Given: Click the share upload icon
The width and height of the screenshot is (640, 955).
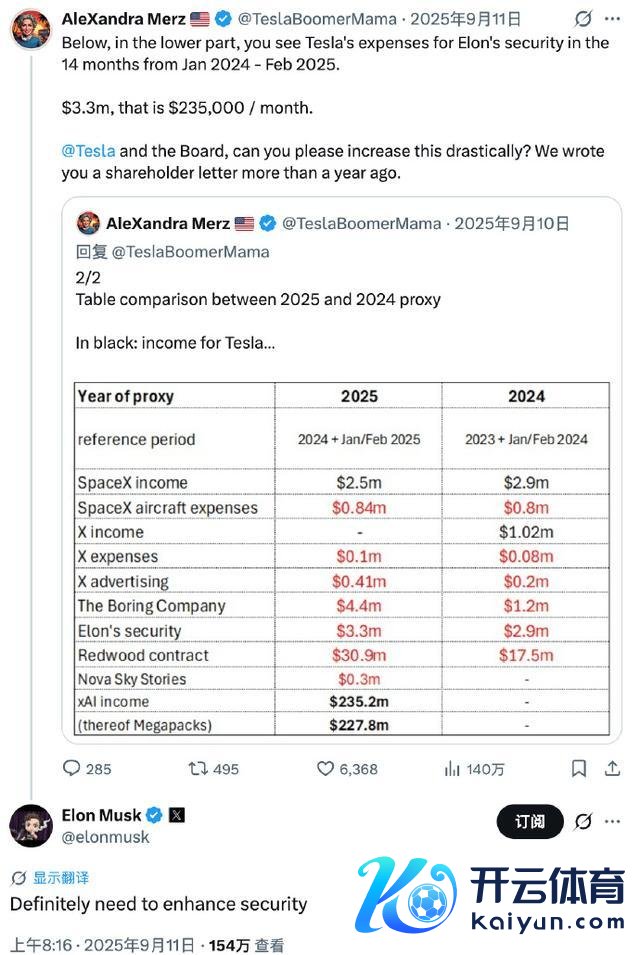Looking at the screenshot, I should point(612,769).
